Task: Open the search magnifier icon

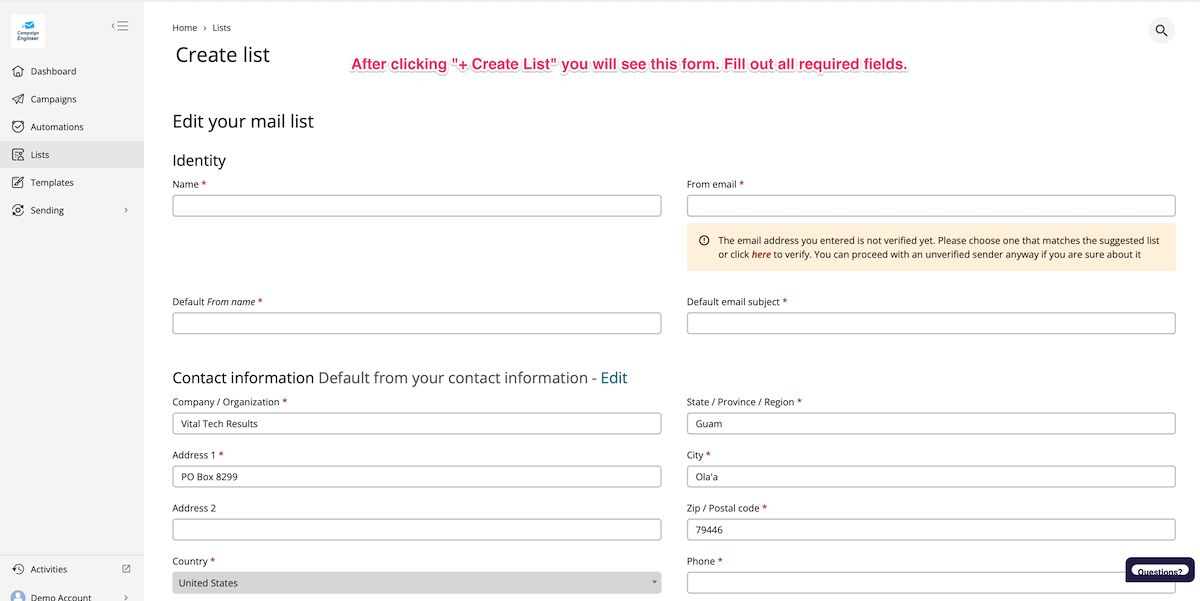Action: point(1161,30)
